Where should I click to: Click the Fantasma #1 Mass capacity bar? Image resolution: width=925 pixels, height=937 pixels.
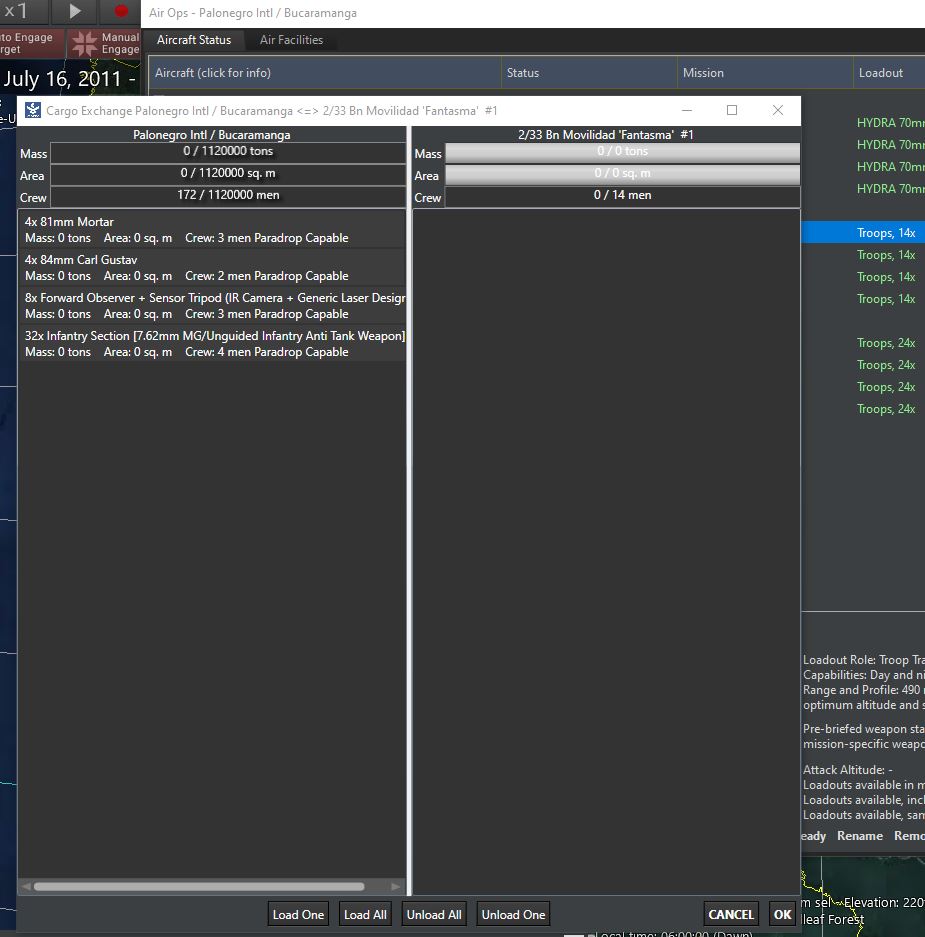click(623, 152)
